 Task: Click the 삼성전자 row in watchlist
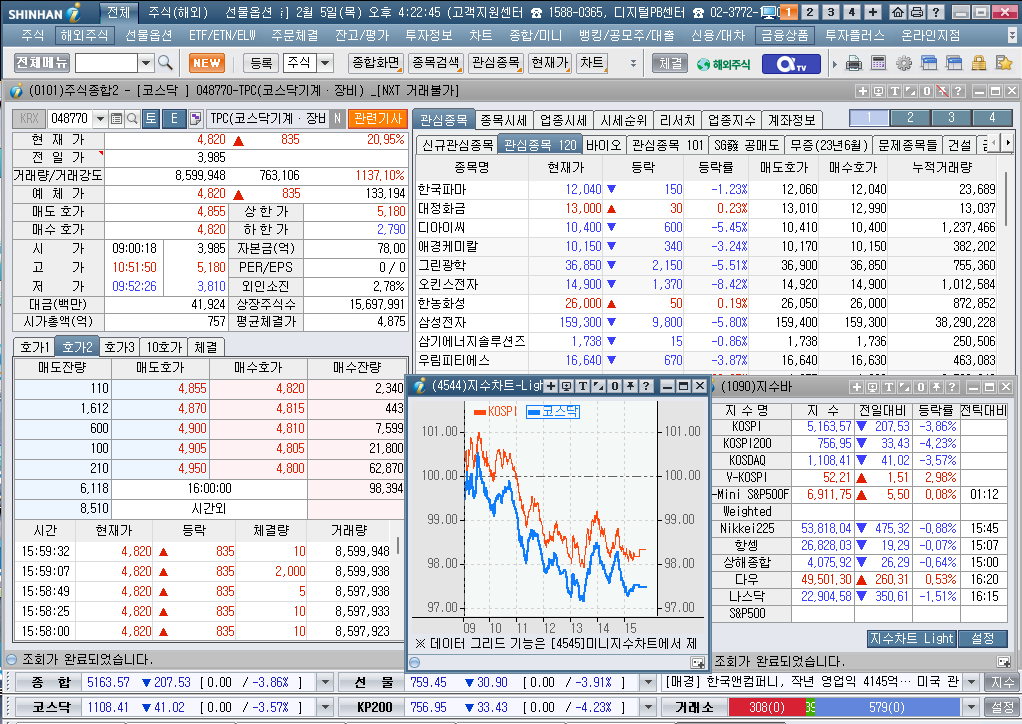pyautogui.click(x=706, y=322)
